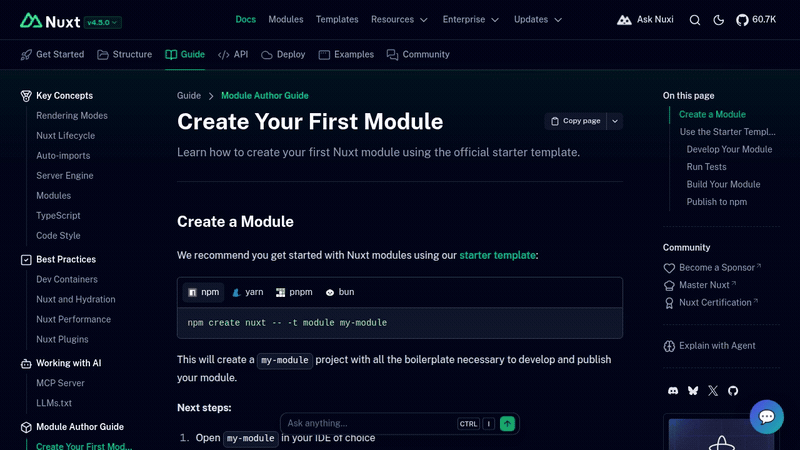Open the search magnifier icon

coord(694,20)
